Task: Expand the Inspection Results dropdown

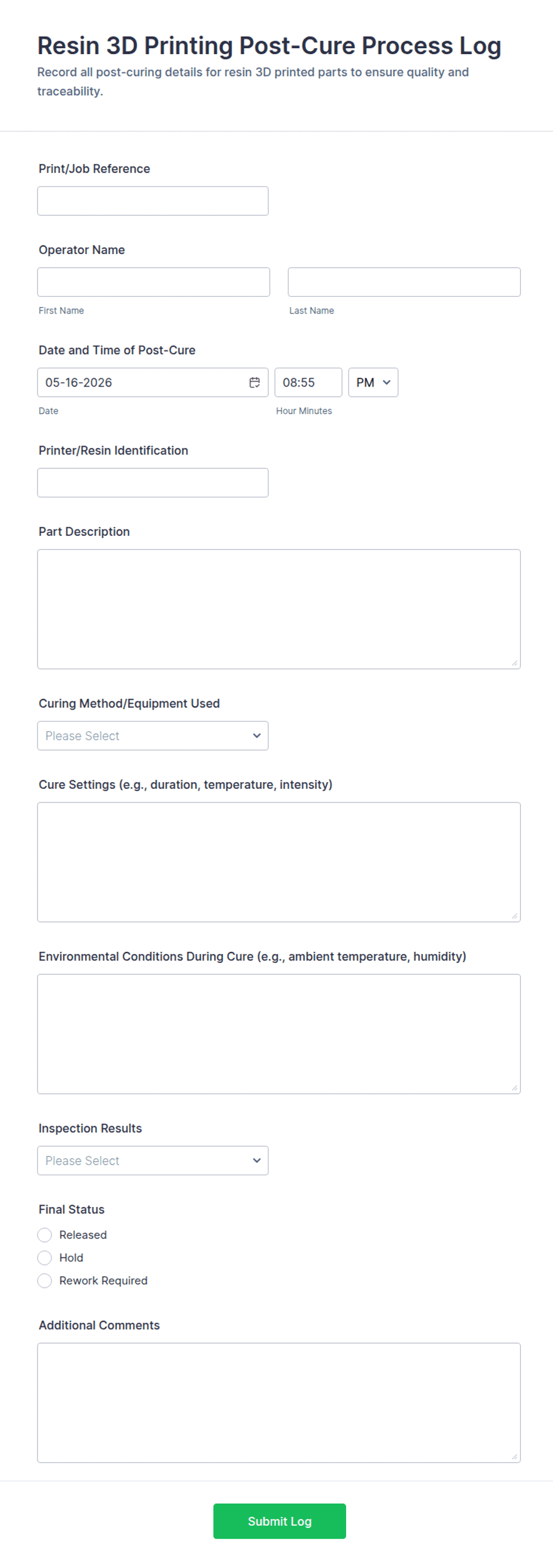Action: (153, 1161)
